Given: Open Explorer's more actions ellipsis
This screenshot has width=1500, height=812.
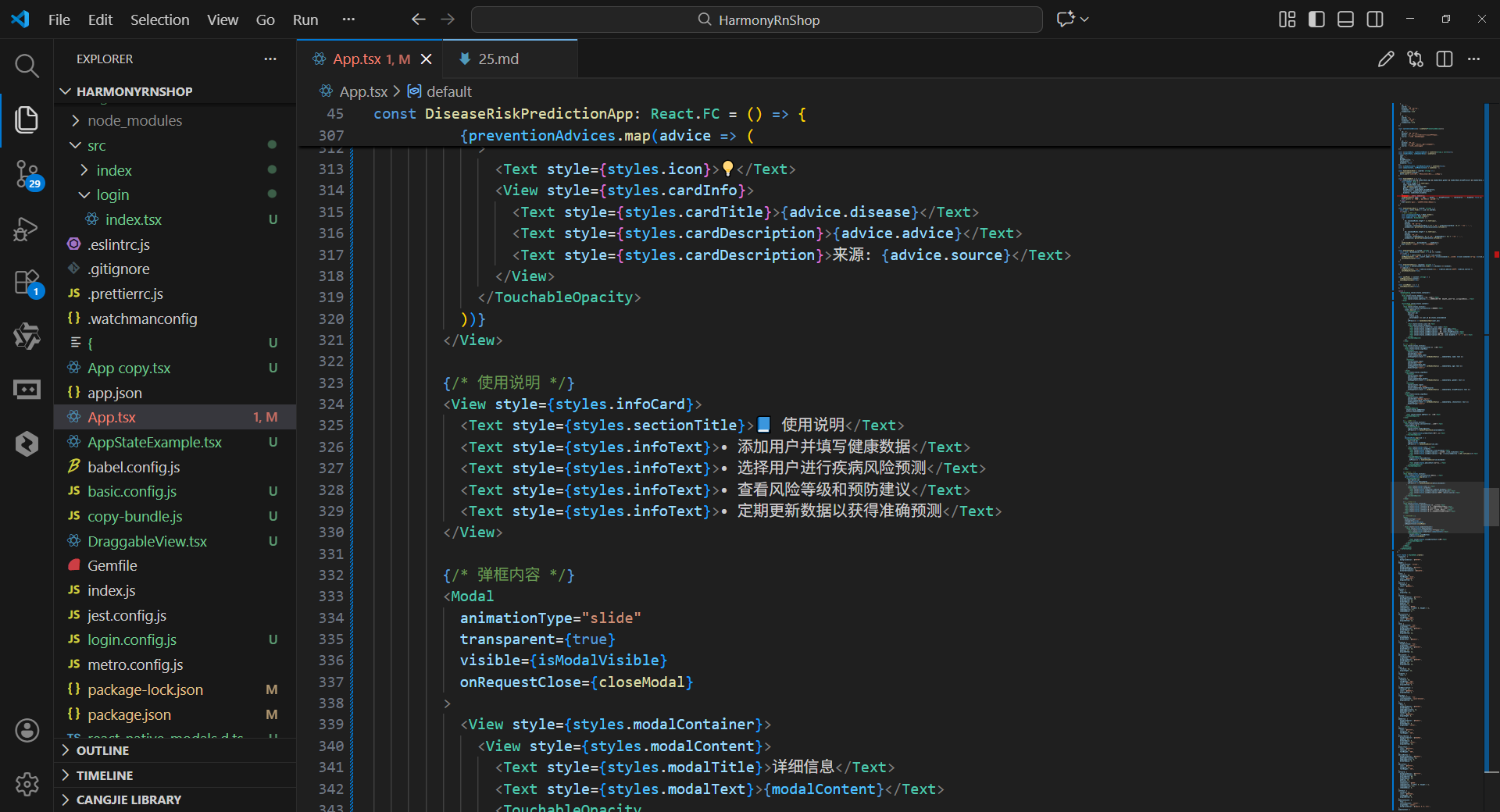Looking at the screenshot, I should [270, 59].
